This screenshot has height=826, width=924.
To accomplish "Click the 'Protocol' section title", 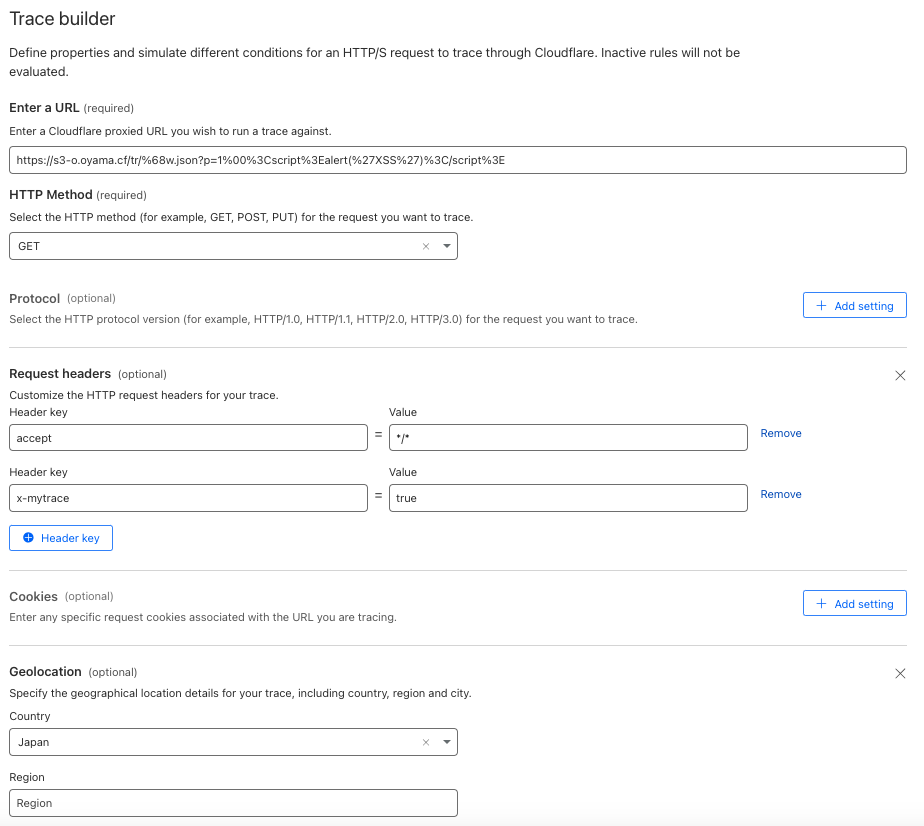I will coord(35,298).
